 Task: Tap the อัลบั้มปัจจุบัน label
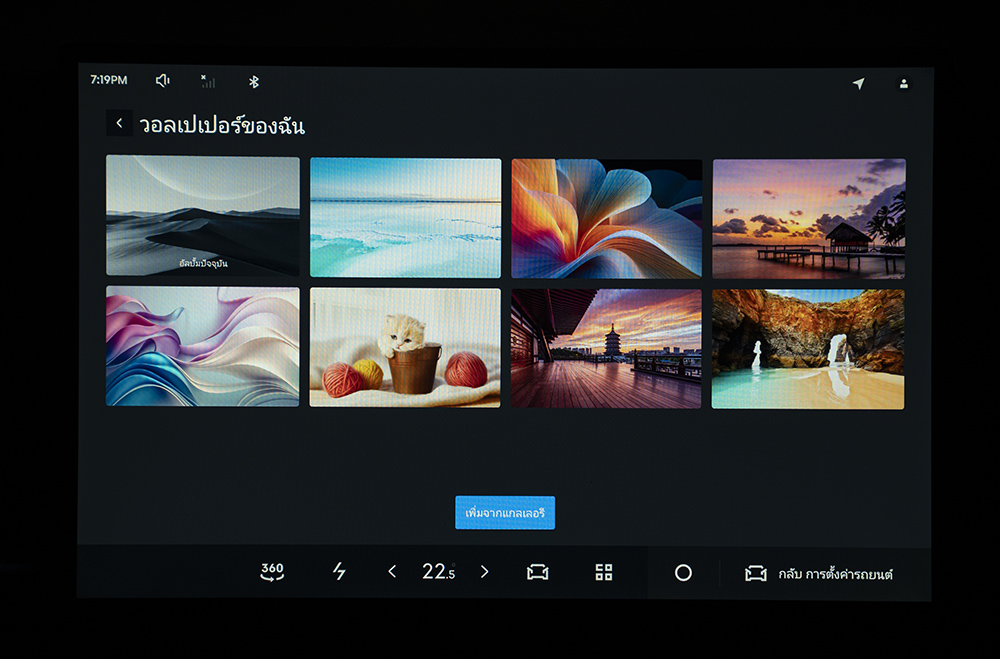[203, 263]
